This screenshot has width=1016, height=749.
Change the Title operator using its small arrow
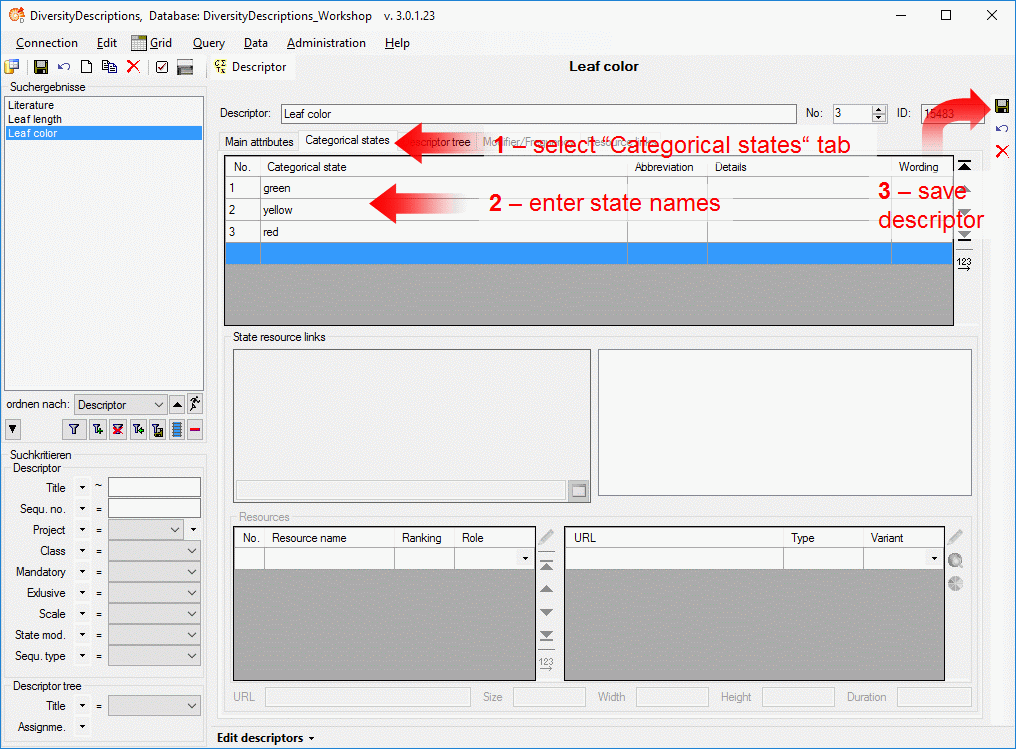pyautogui.click(x=82, y=487)
